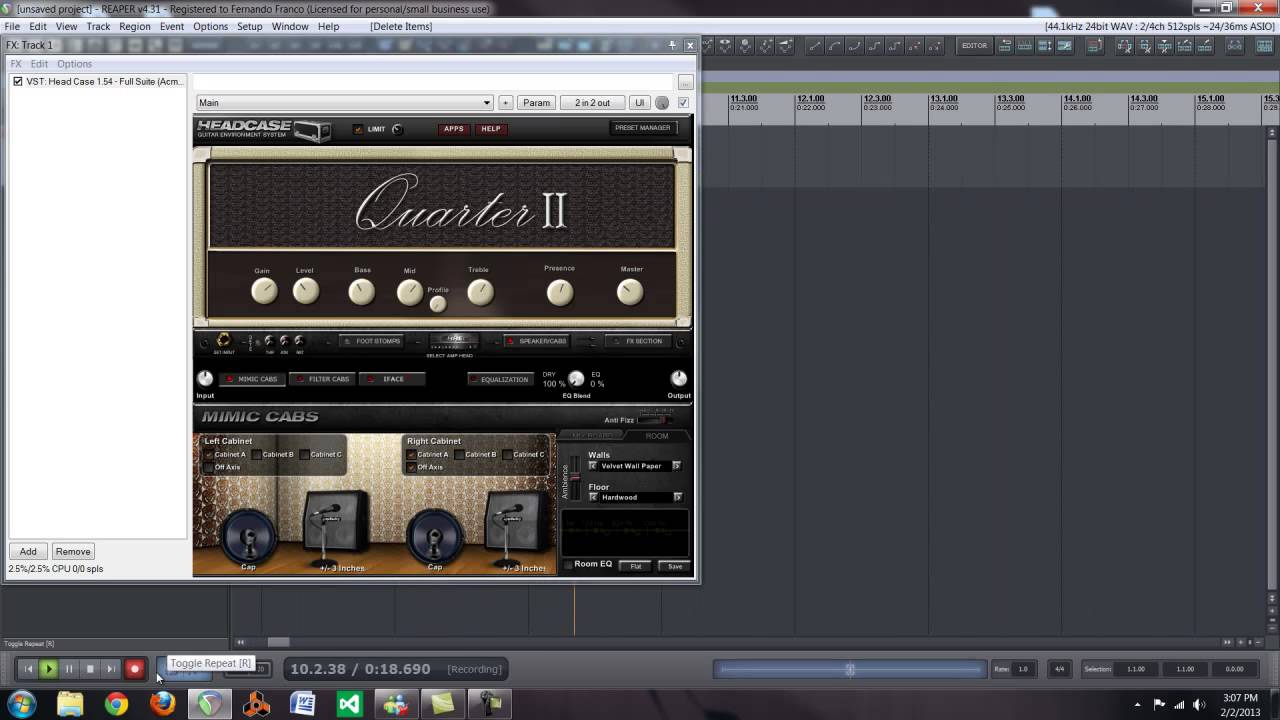
Task: Toggle the HeadCase LIMIT switch
Action: [359, 129]
